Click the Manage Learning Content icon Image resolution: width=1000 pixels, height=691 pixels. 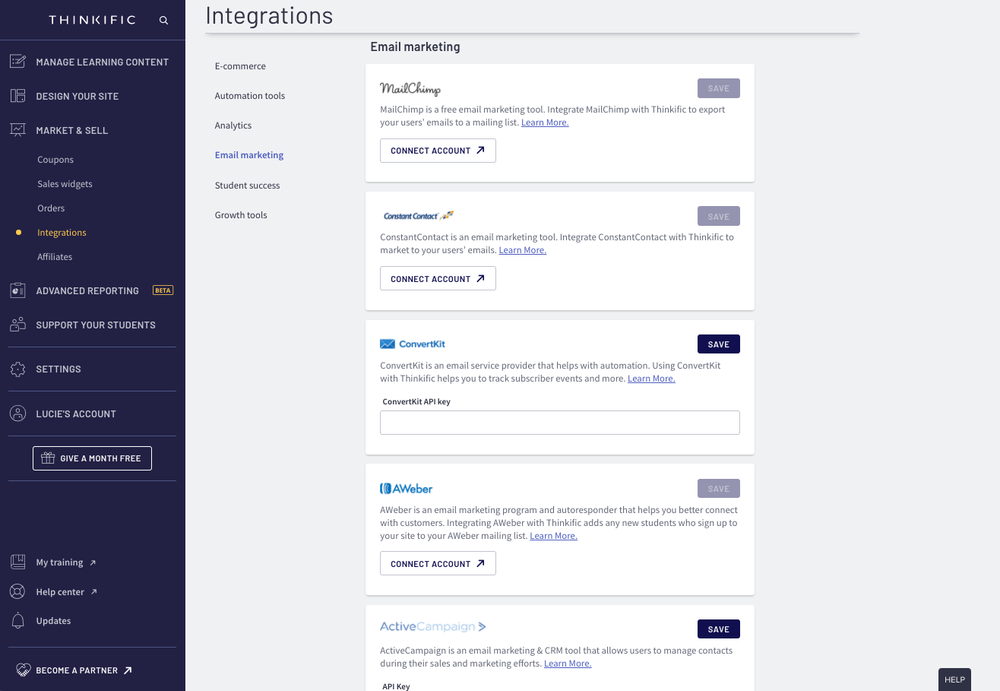pyautogui.click(x=18, y=61)
